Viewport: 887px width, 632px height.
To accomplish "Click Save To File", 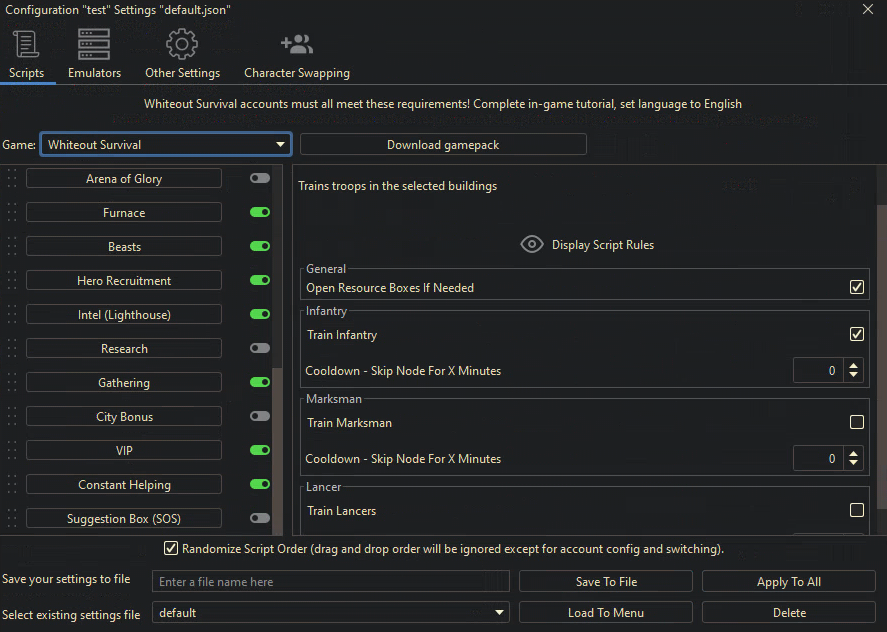I will 606,581.
